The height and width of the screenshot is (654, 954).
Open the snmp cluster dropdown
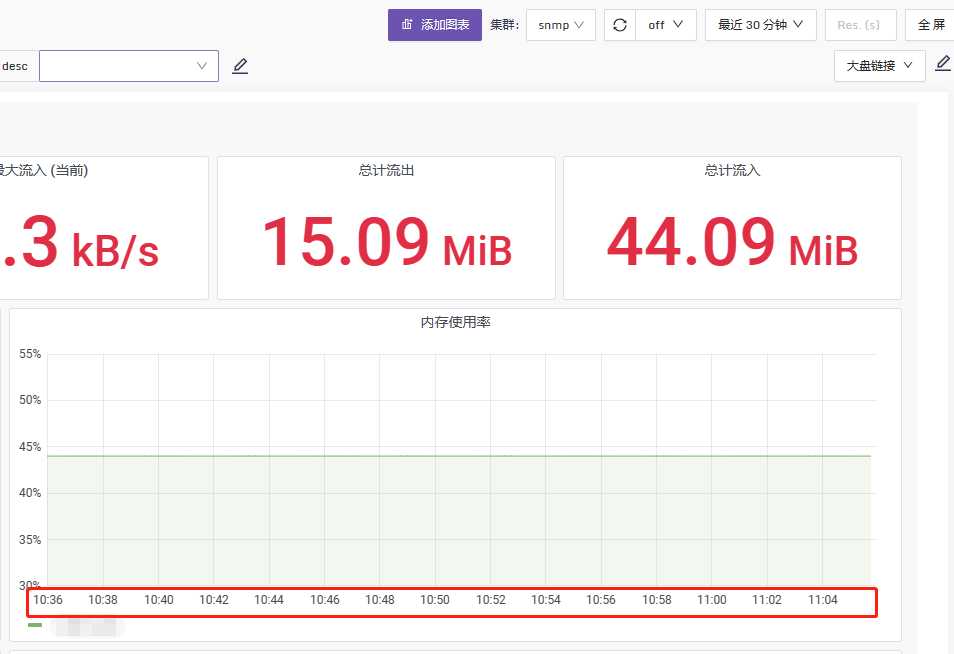point(560,24)
